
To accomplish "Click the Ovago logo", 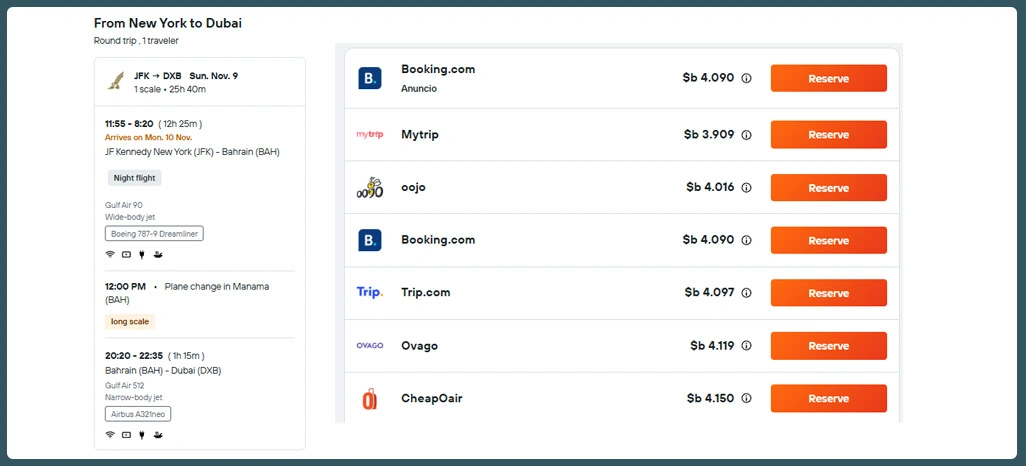I will click(x=370, y=346).
